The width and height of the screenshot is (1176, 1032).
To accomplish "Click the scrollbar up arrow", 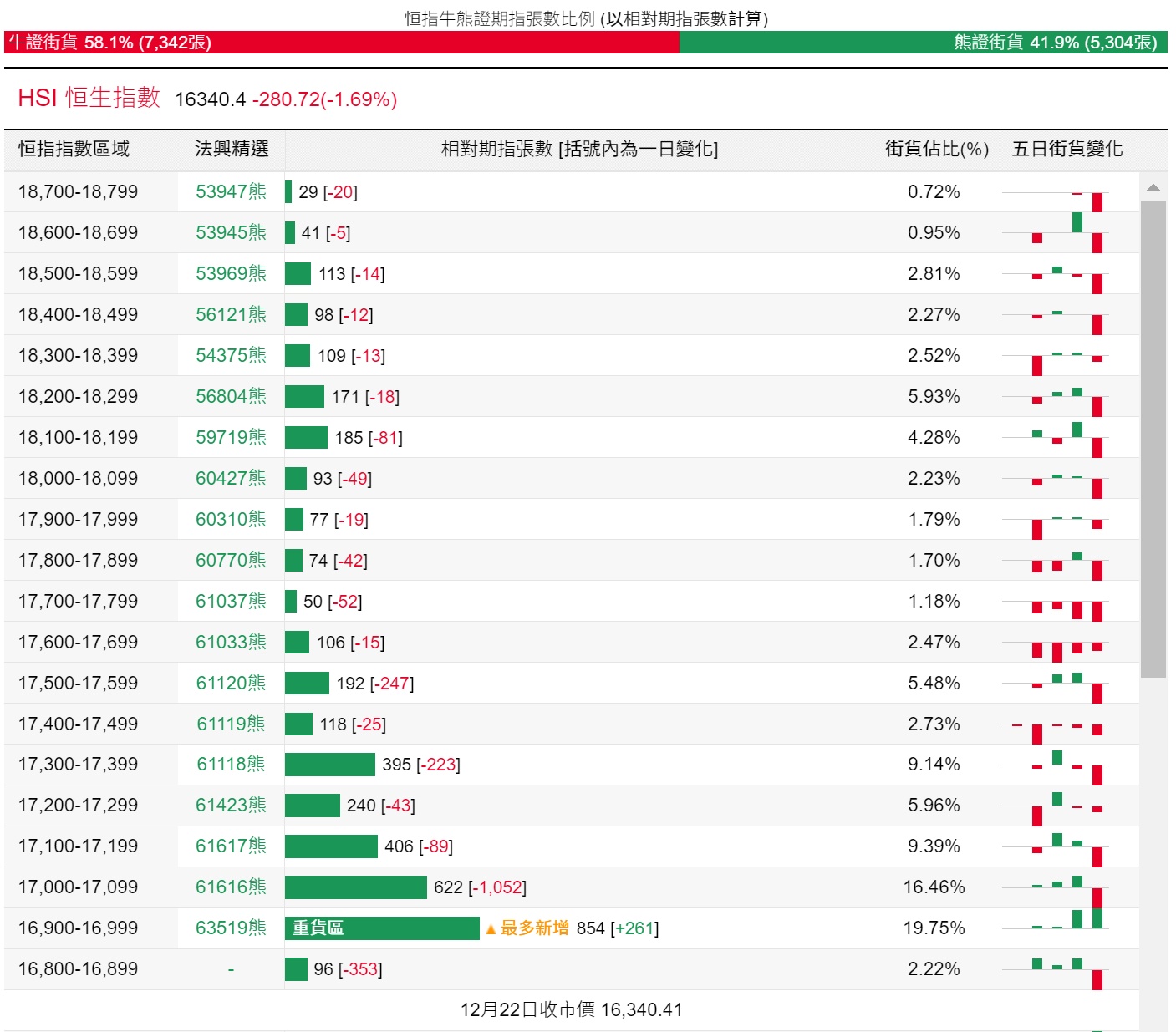I will (1153, 188).
